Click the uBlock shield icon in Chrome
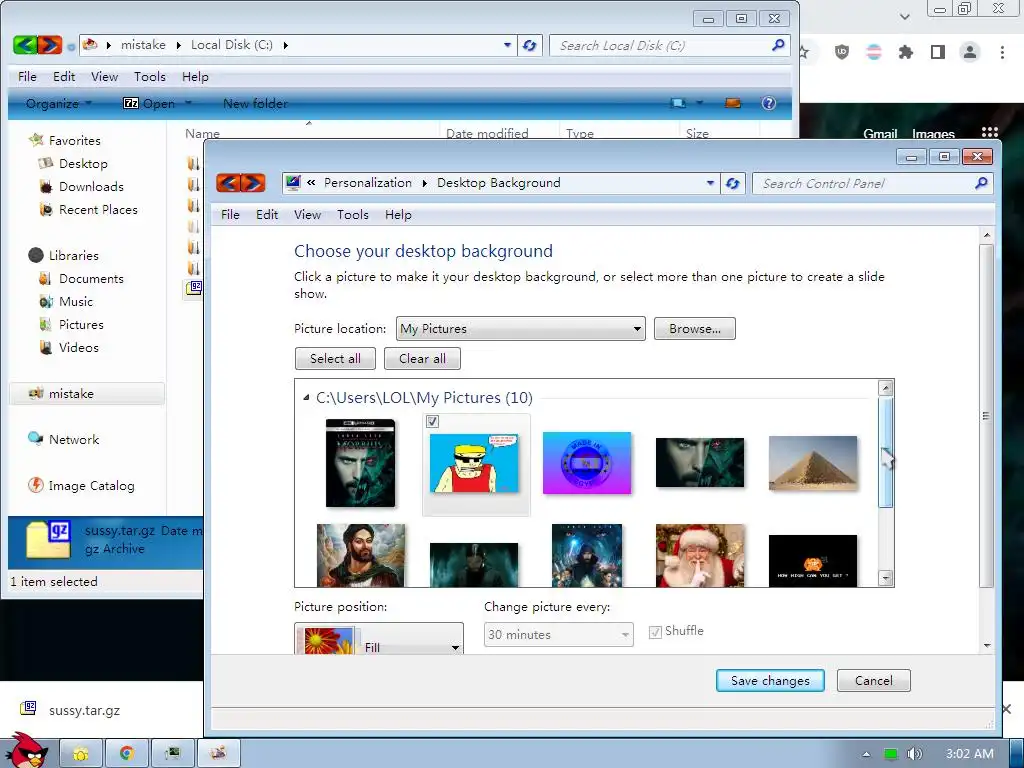The height and width of the screenshot is (768, 1024). 842,52
